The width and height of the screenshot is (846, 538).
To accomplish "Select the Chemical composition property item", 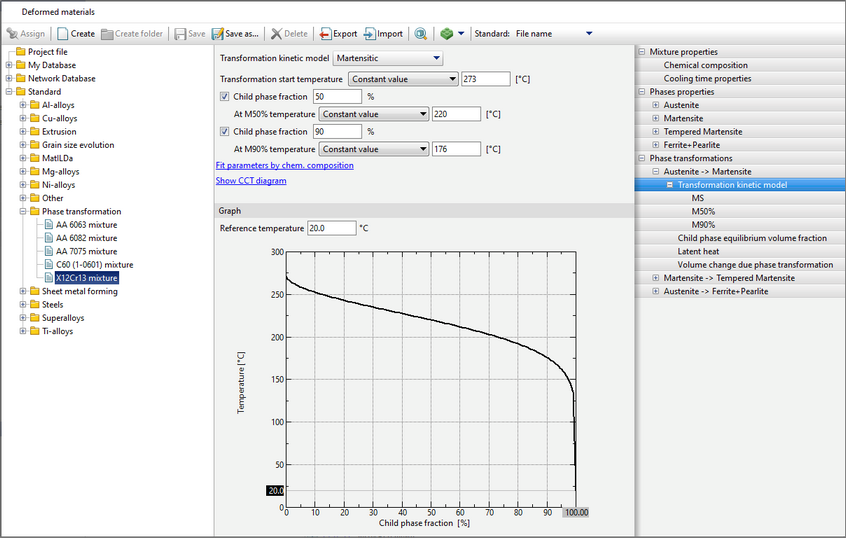I will (705, 66).
